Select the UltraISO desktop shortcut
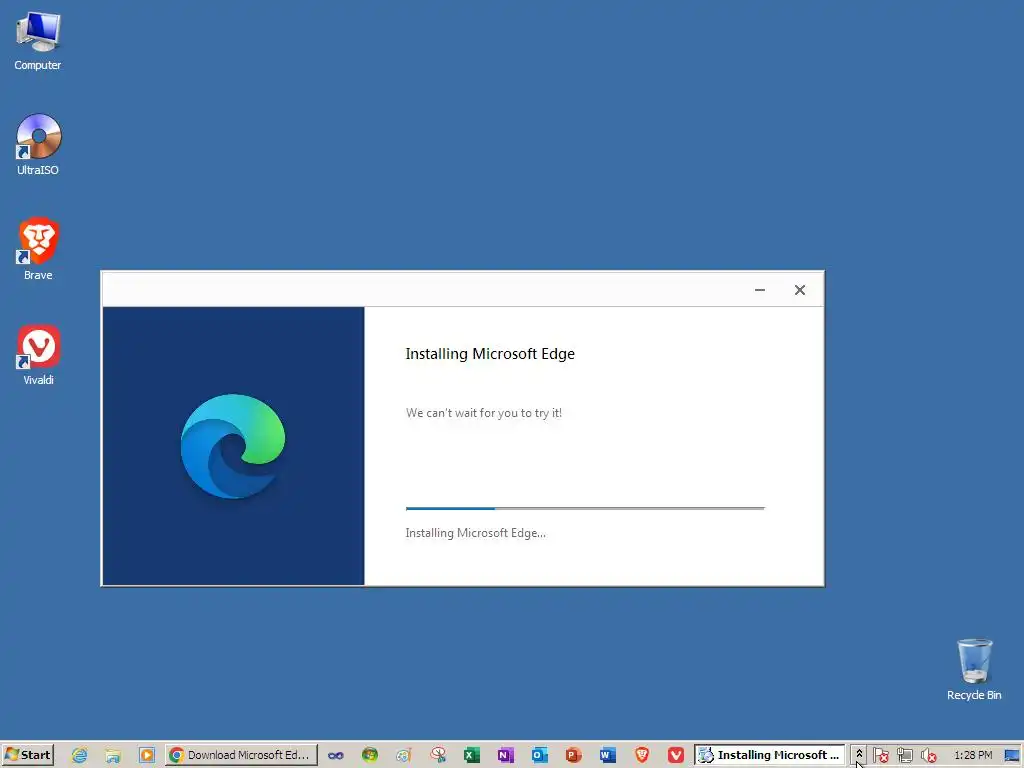This screenshot has width=1024, height=768. (x=38, y=144)
